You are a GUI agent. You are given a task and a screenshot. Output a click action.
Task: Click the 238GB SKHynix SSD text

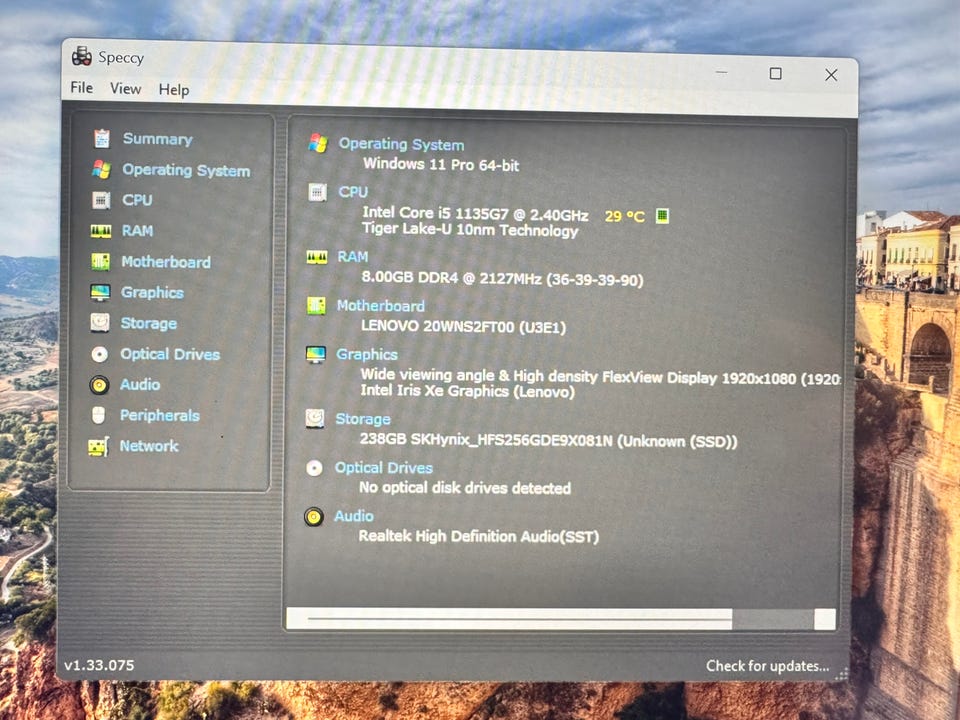click(549, 440)
